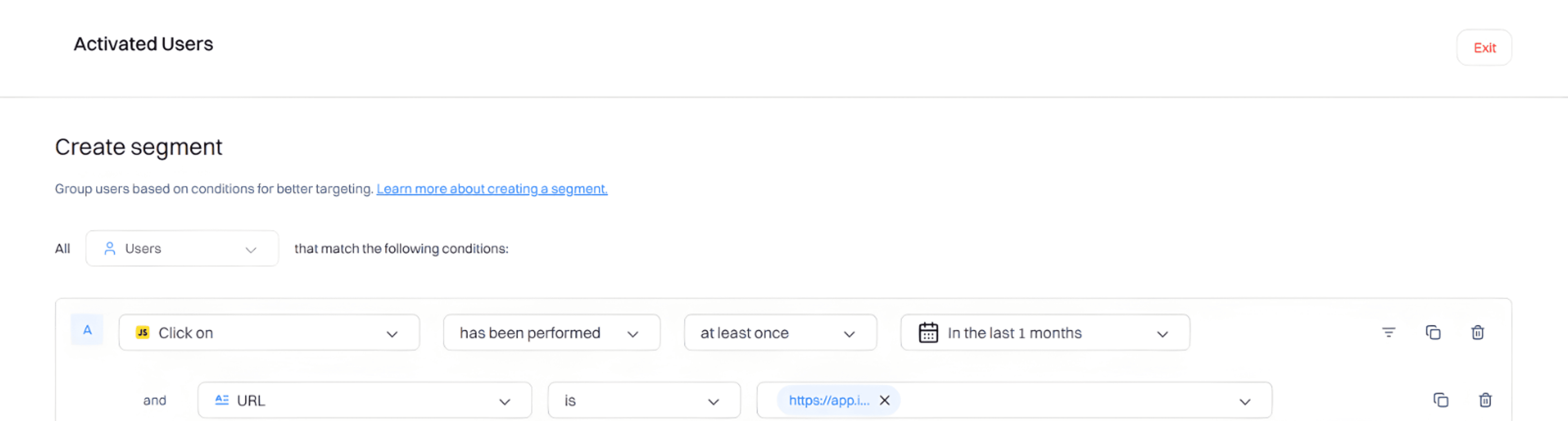Duplicate the URL condition

1441,400
